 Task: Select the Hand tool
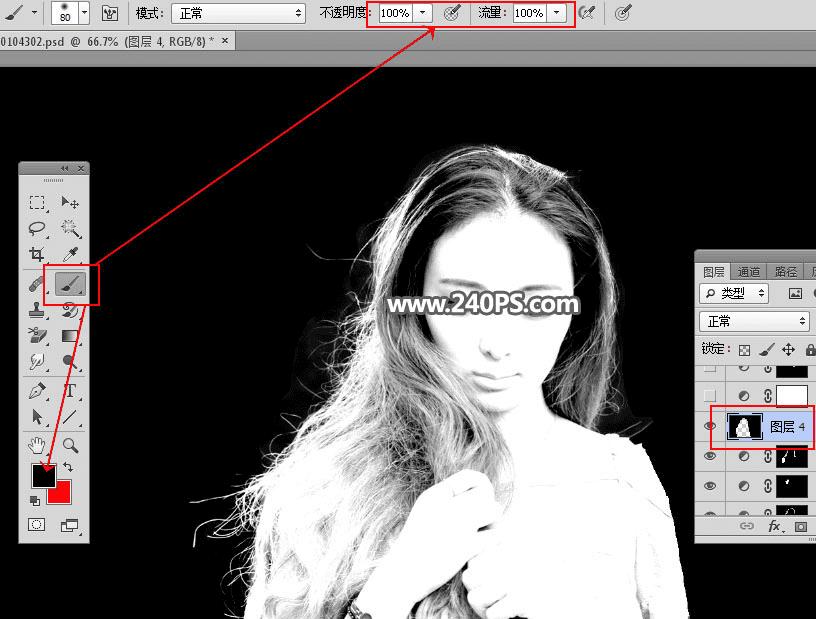[37, 445]
